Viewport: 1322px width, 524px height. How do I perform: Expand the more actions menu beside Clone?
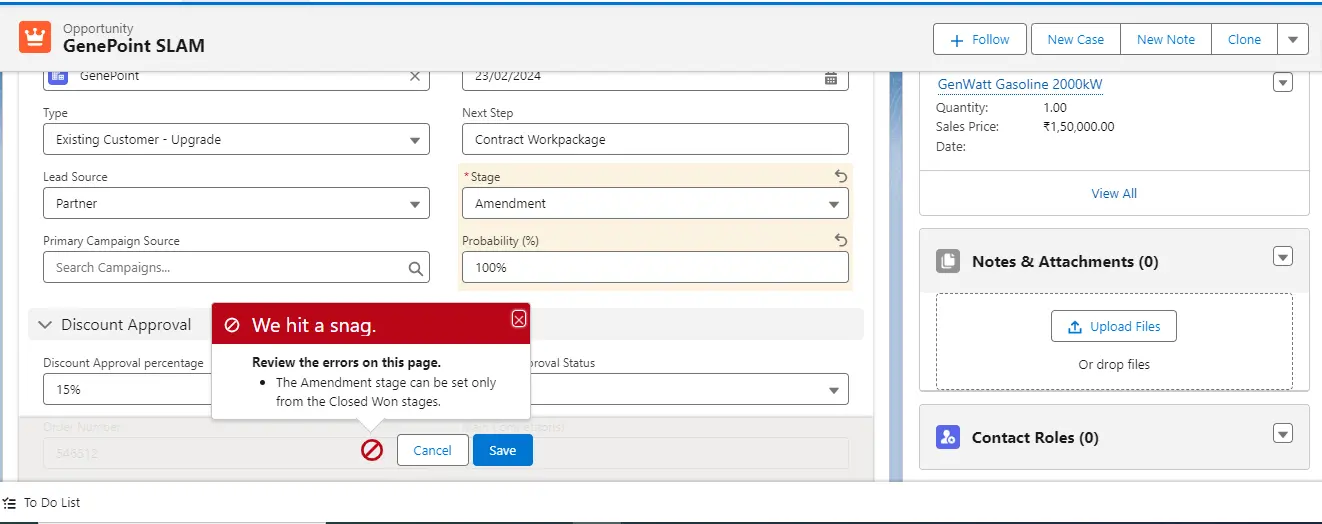click(1292, 39)
